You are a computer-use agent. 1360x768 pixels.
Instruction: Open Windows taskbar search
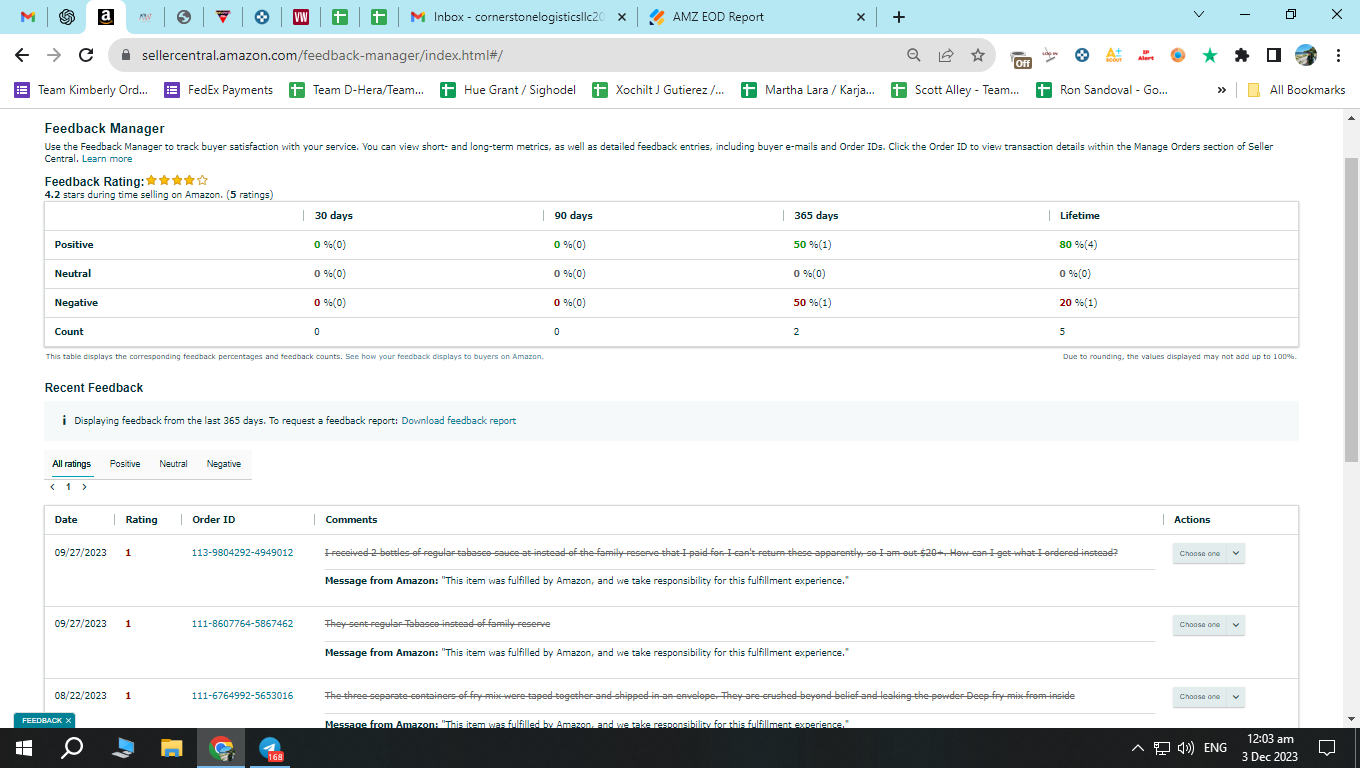pyautogui.click(x=72, y=748)
